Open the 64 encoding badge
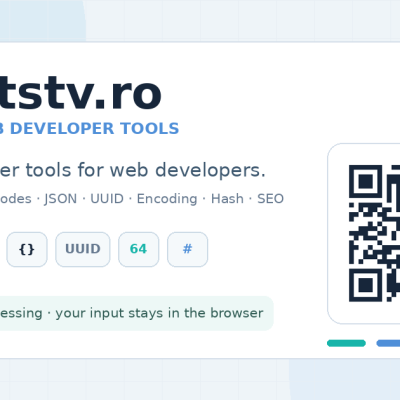400x400 pixels. (138, 249)
